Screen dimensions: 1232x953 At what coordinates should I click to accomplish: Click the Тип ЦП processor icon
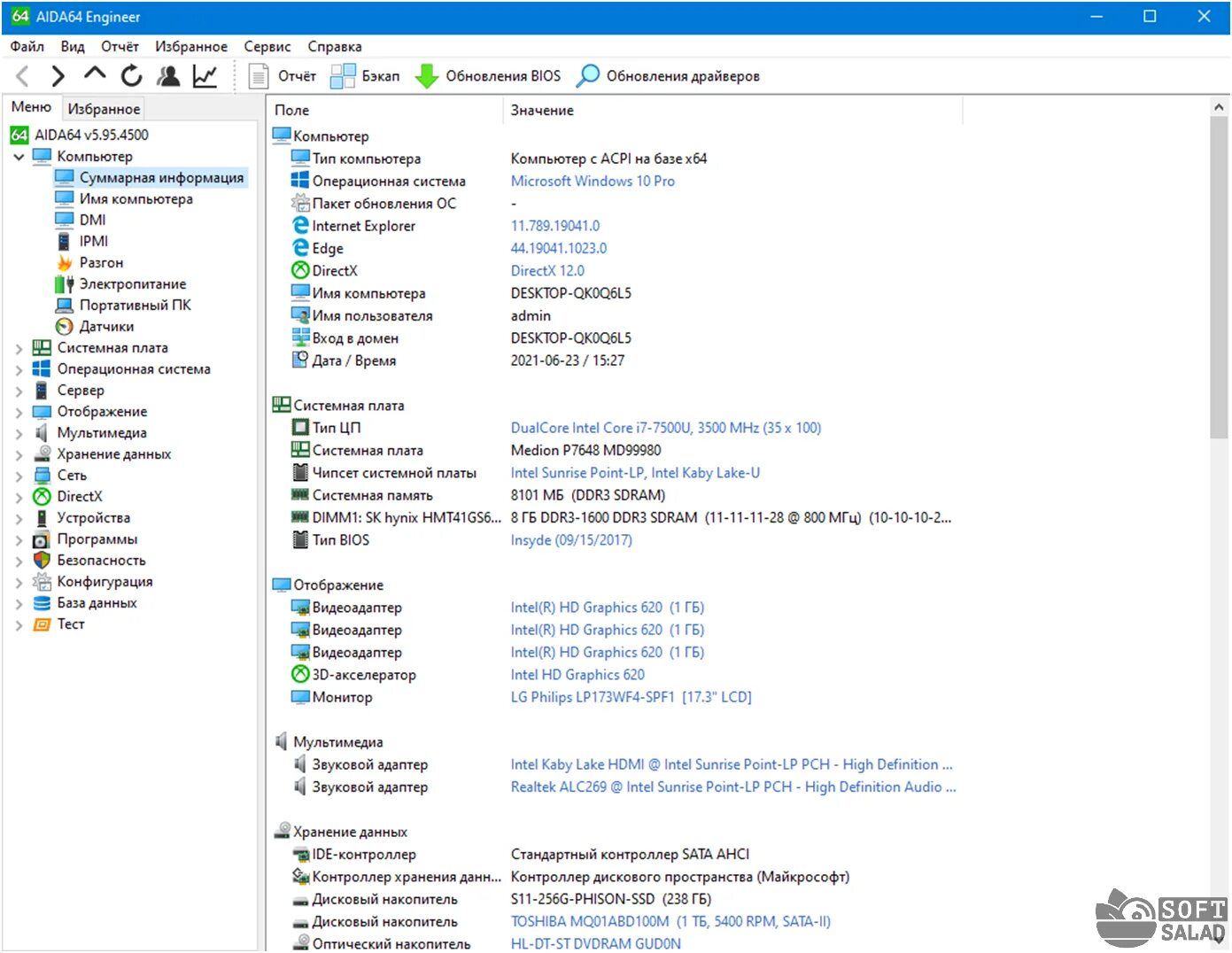(300, 428)
